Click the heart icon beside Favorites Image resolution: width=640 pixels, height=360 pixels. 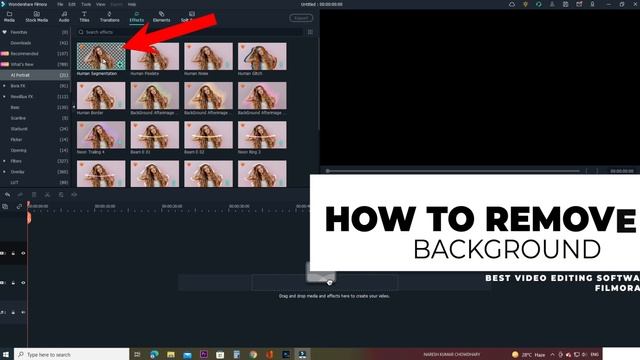[x=4, y=32]
